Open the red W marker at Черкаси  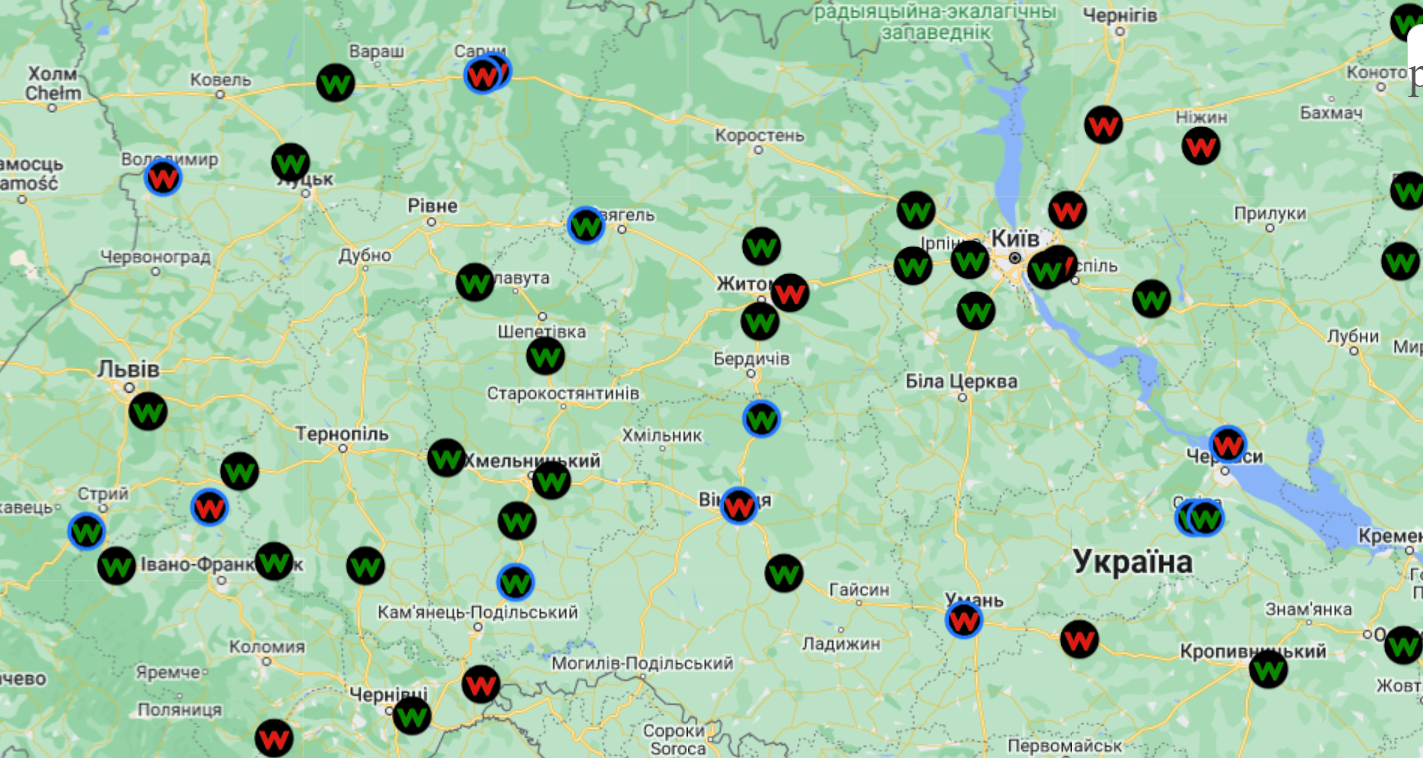point(1228,444)
